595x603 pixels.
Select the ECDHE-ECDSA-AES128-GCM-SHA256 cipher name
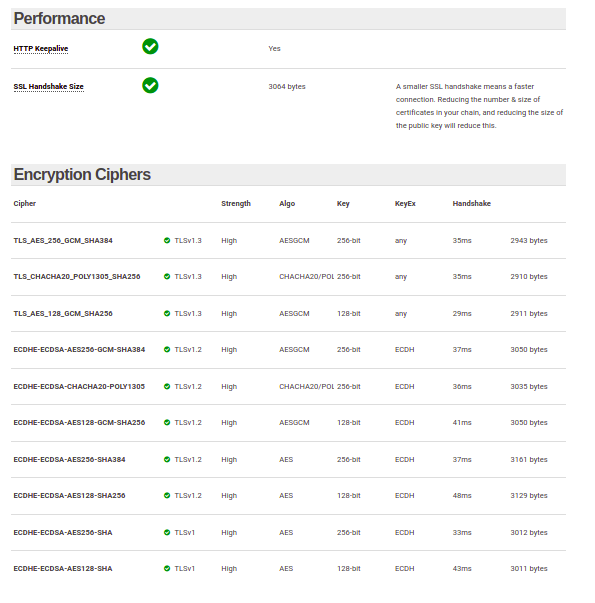(x=79, y=423)
